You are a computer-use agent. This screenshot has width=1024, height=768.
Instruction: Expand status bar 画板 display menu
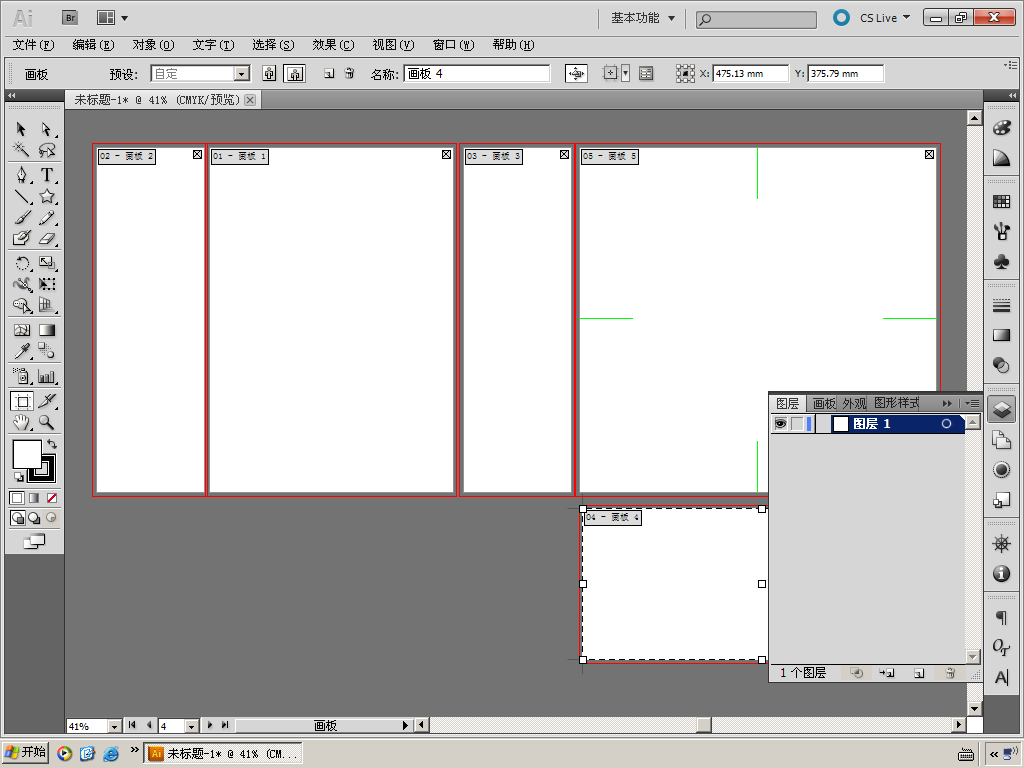point(405,726)
